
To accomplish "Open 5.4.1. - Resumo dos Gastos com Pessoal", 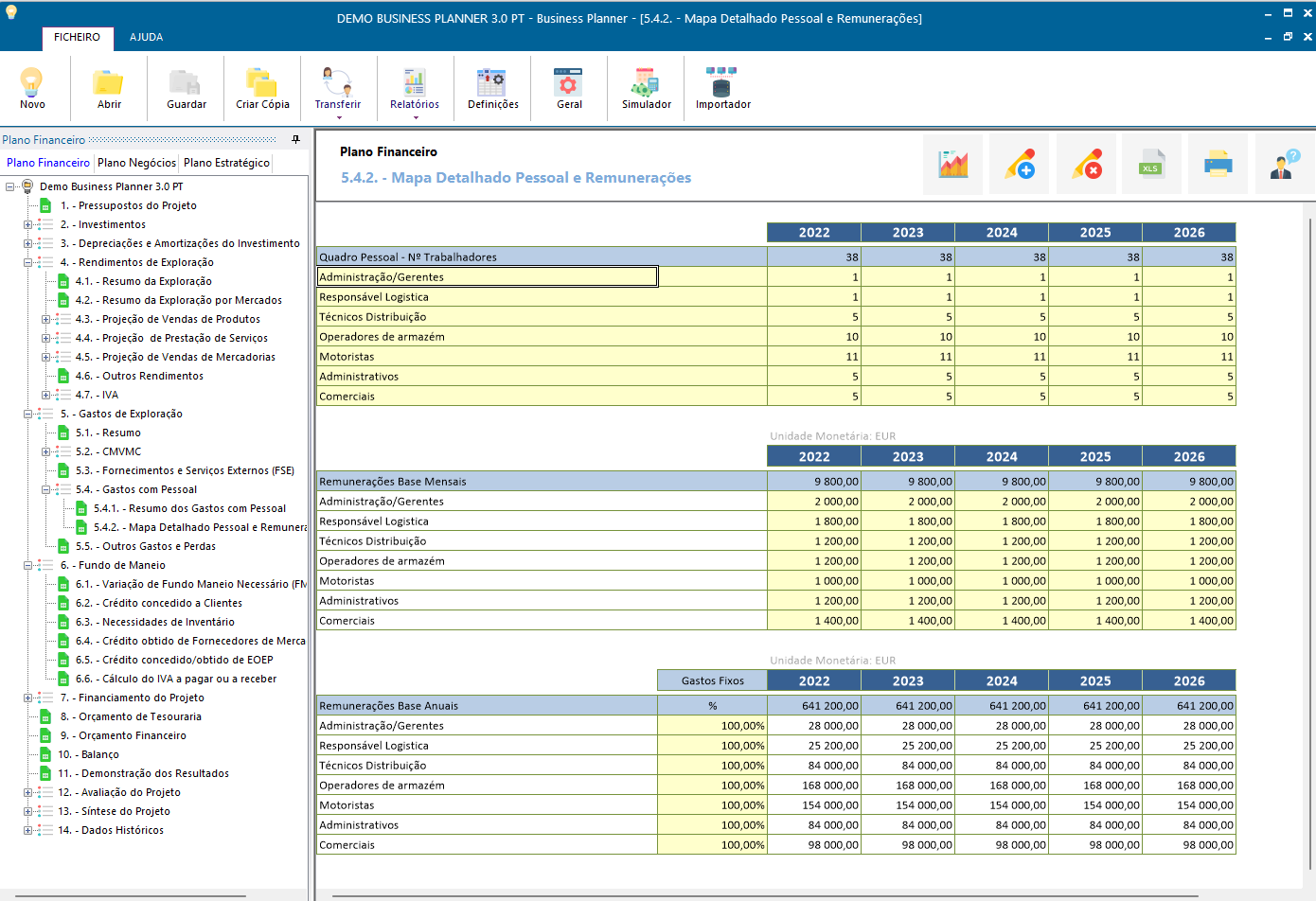I will click(189, 508).
